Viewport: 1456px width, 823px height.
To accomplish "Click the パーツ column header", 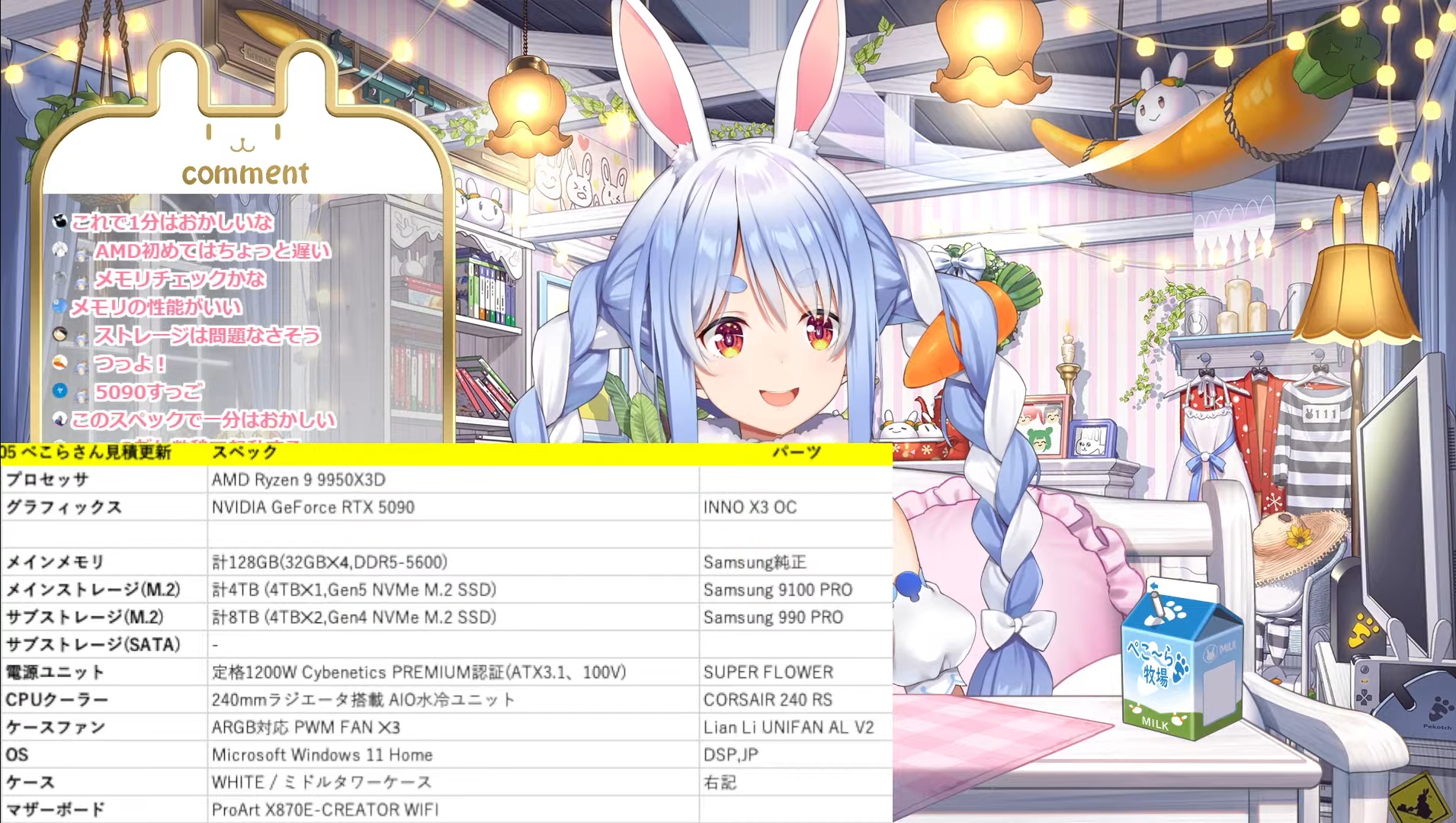I will tap(797, 452).
